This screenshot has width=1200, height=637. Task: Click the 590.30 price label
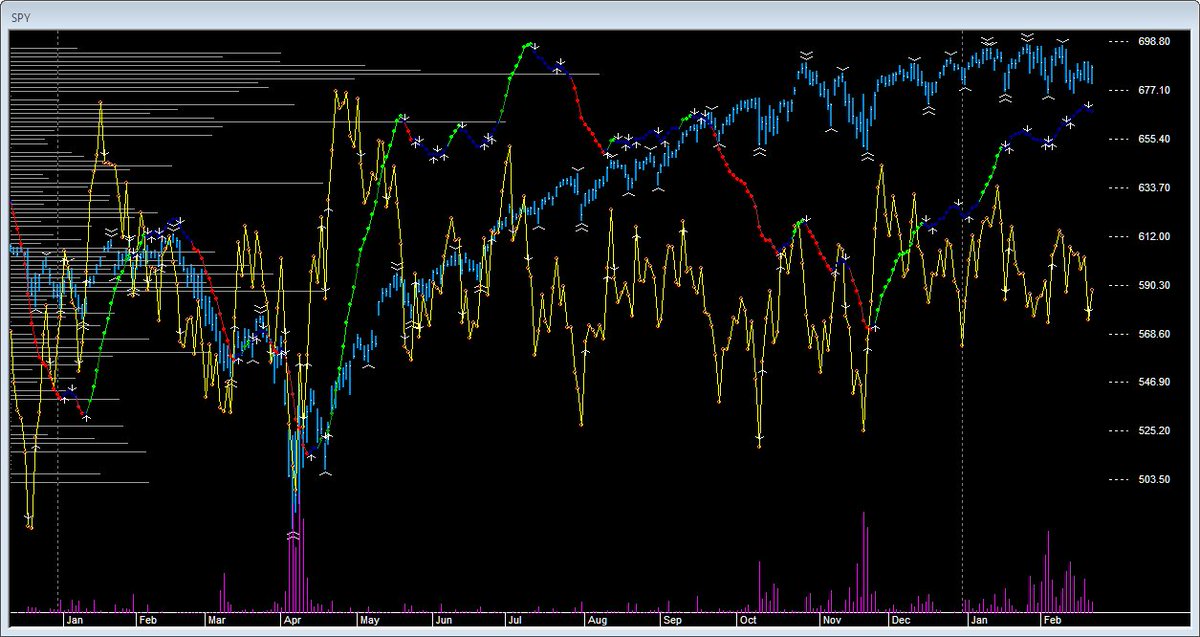pos(1153,285)
